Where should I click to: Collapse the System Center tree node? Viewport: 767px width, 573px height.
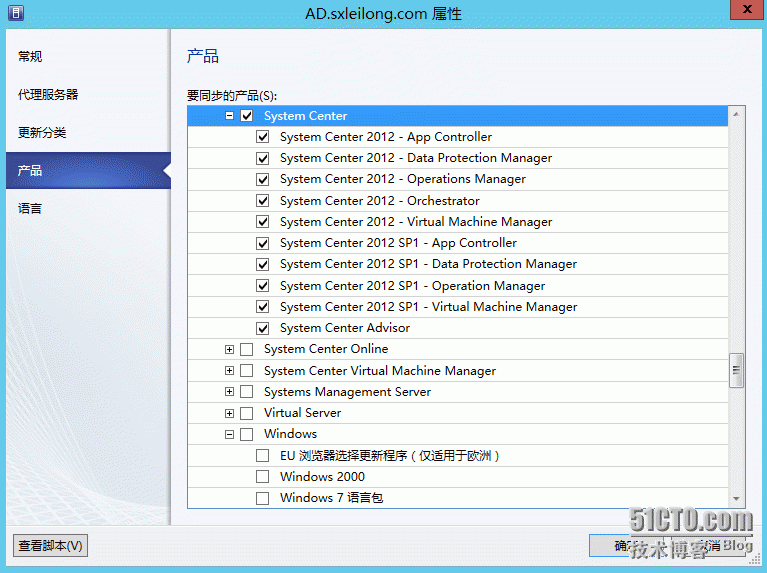coord(229,116)
